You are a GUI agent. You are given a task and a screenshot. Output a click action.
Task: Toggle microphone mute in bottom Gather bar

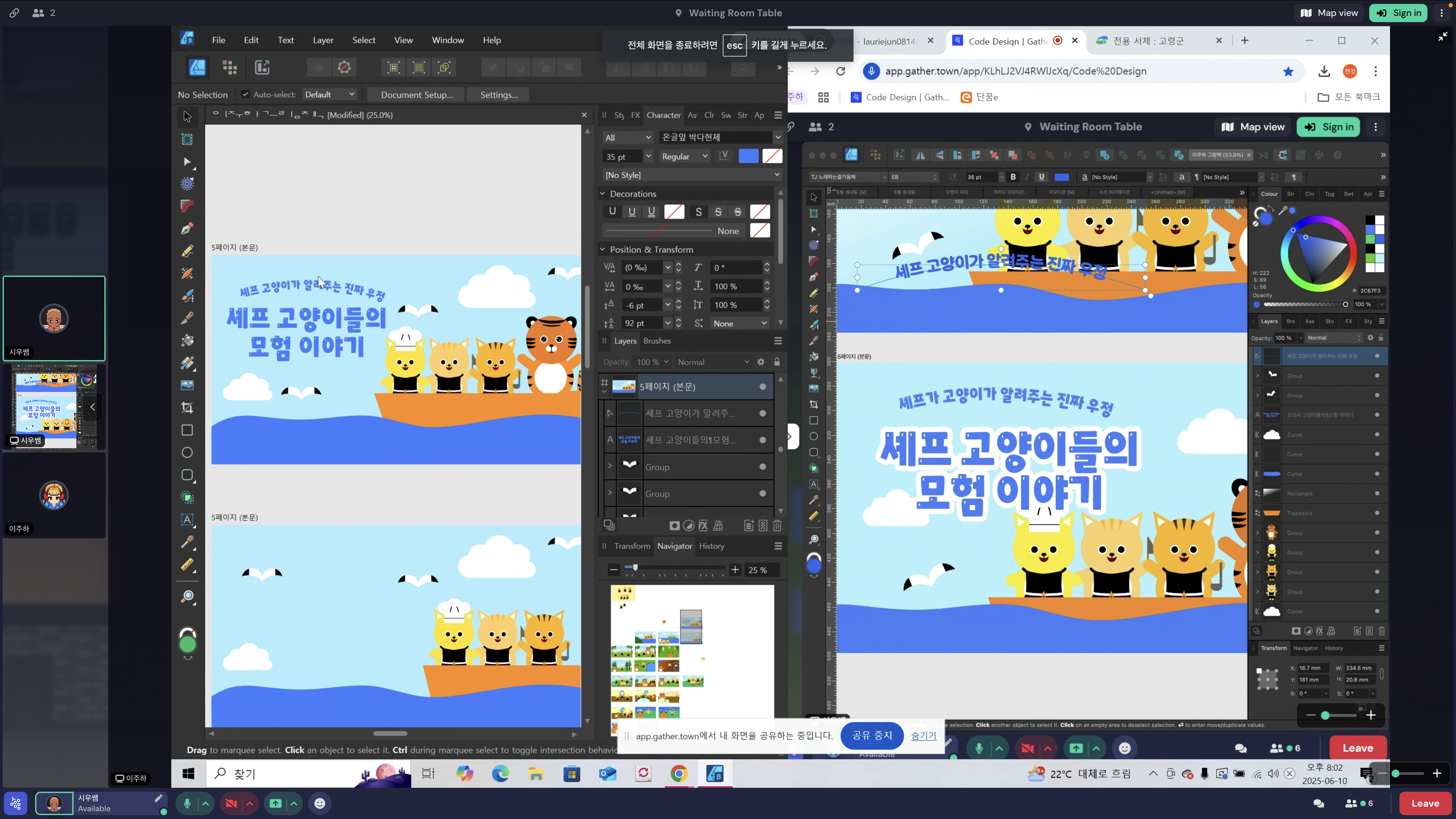(187, 803)
